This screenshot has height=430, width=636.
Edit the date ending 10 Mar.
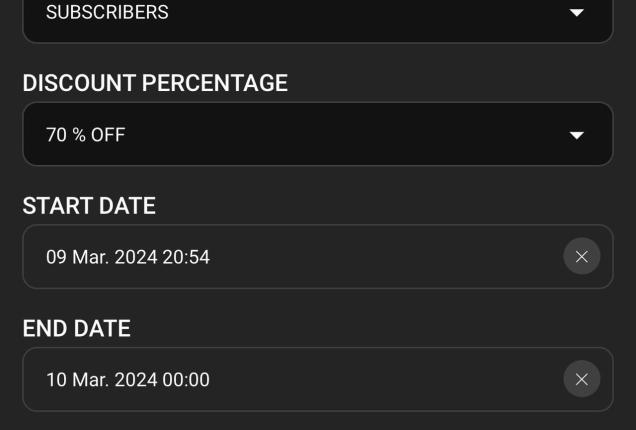128,380
